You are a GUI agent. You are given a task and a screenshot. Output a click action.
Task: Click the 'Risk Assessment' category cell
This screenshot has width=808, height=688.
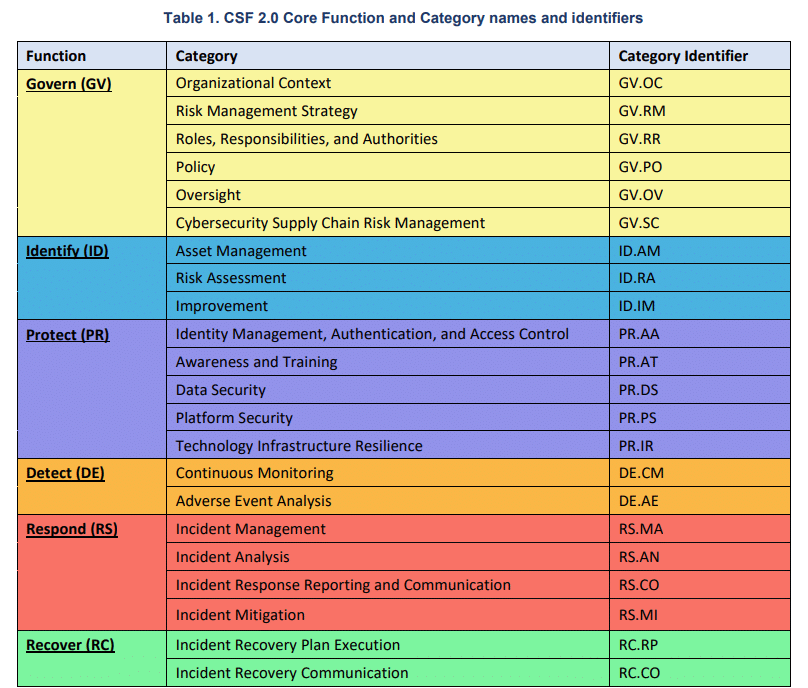[x=388, y=278]
